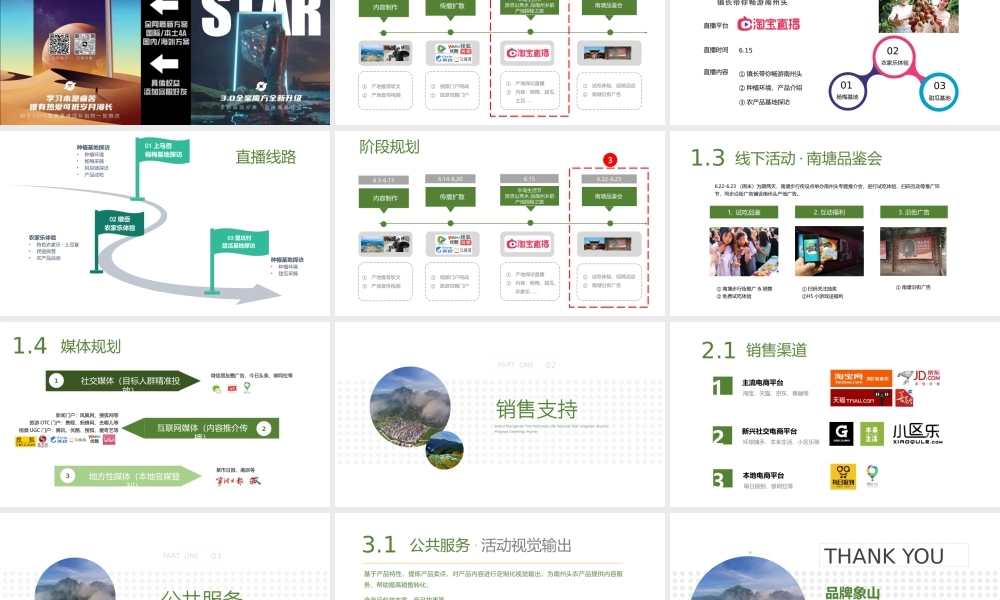Click the red circled number 3 badge
This screenshot has width=1000, height=600.
[x=609, y=160]
